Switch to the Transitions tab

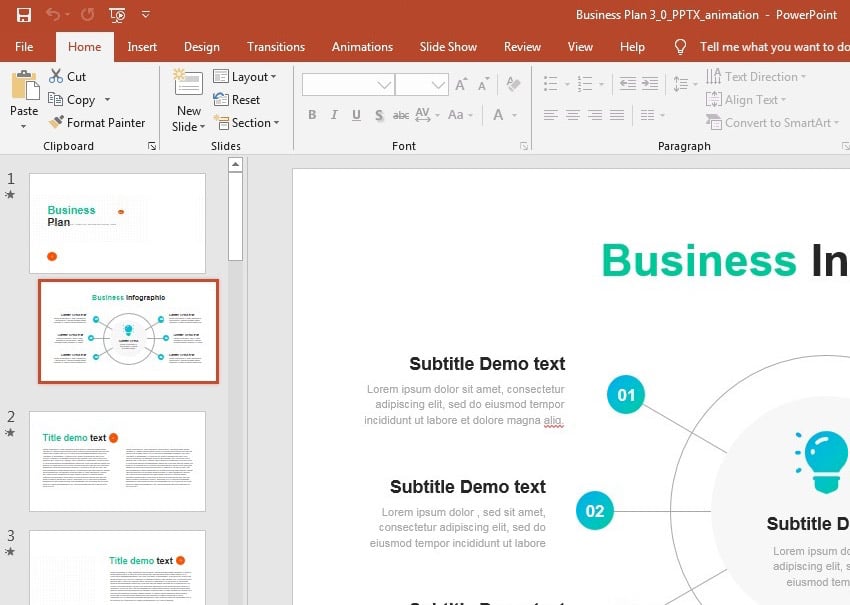(275, 47)
